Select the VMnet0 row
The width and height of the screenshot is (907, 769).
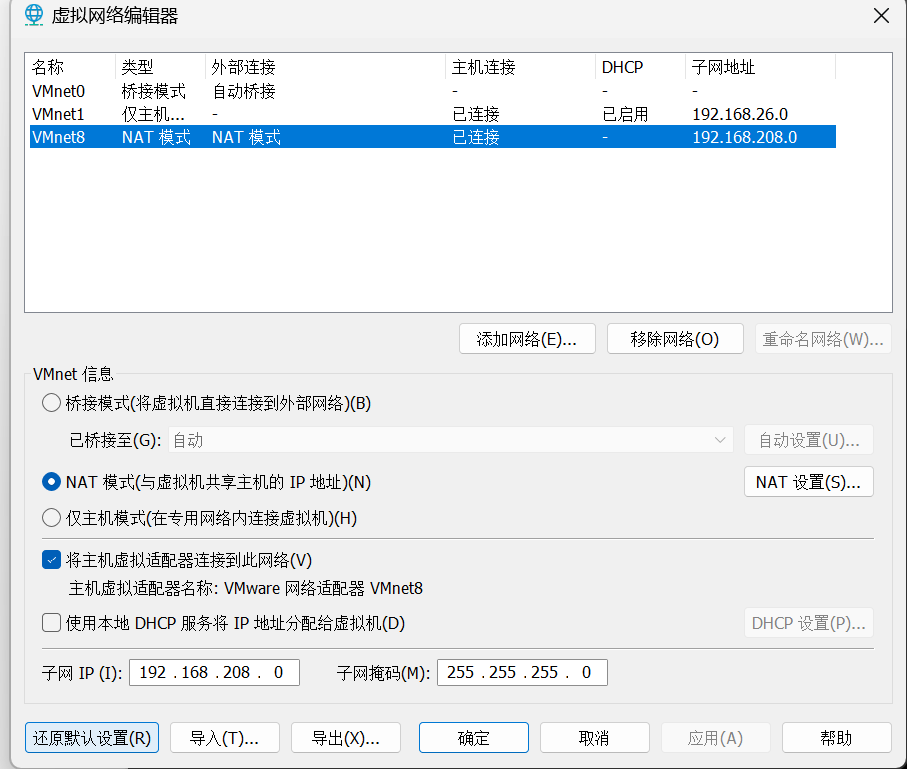433,91
